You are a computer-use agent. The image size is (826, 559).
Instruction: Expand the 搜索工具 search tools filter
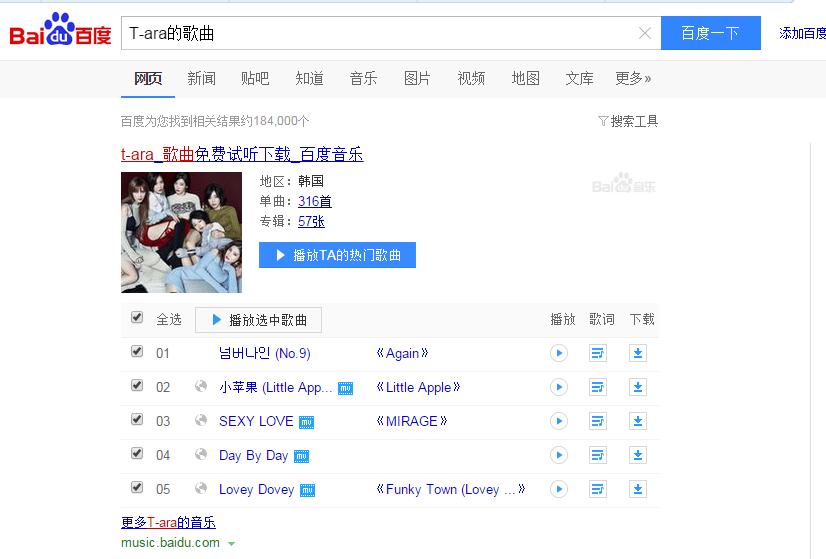point(628,122)
